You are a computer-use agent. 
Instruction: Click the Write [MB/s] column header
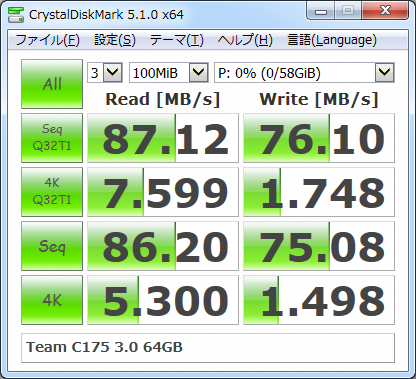coord(319,99)
